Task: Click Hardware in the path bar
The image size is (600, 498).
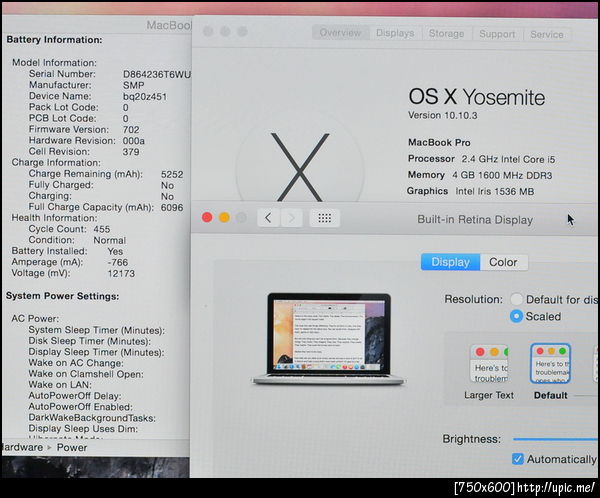Action: tap(21, 447)
